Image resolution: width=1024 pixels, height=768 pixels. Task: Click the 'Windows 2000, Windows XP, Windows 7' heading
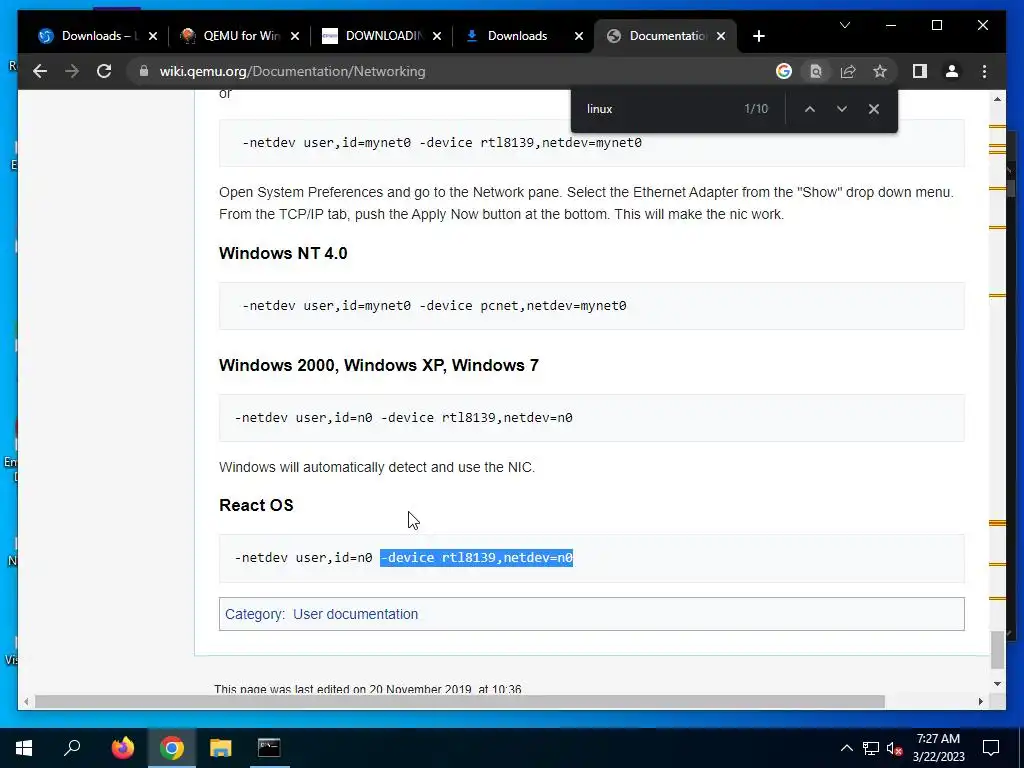pos(379,365)
